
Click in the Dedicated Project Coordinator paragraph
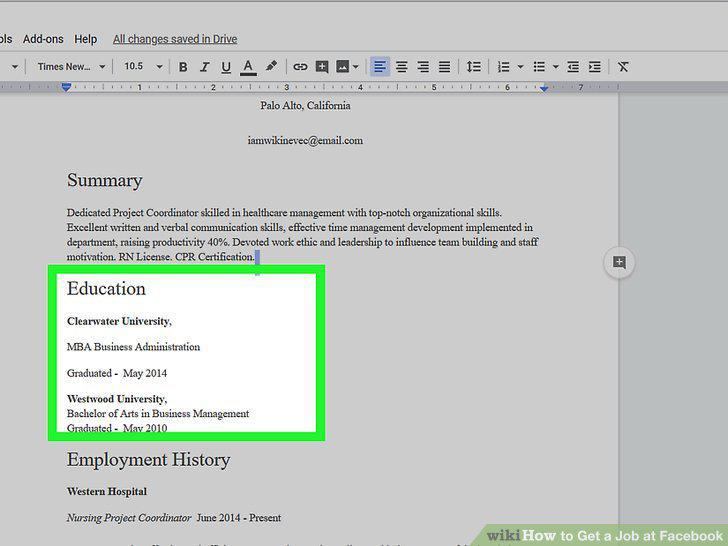click(303, 234)
